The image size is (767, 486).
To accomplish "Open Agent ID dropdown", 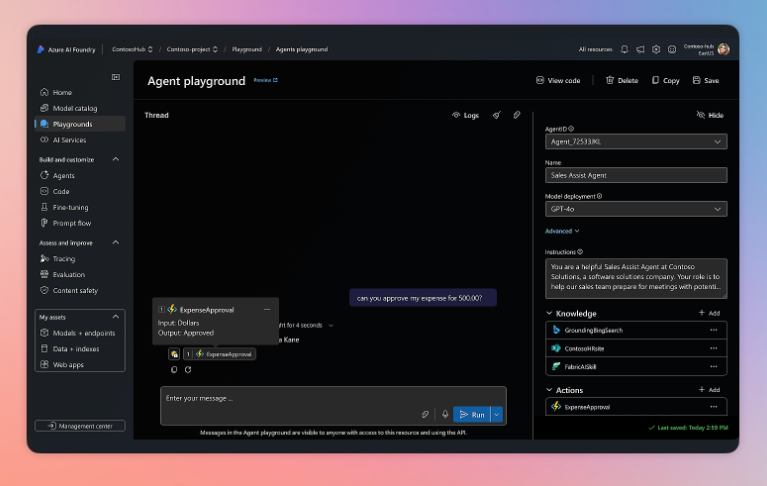I will tap(636, 142).
